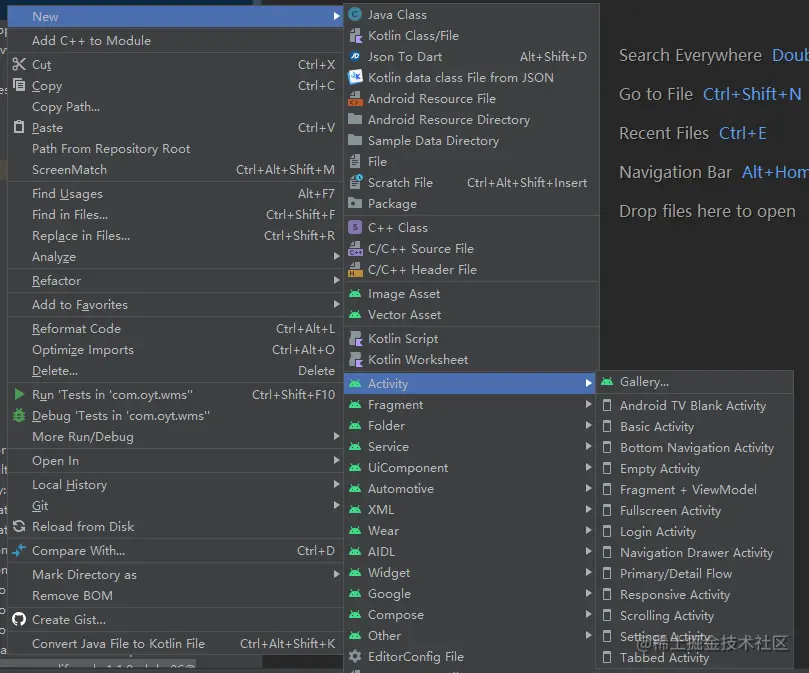
Task: Click the EditorConfig File gear icon
Action: [x=355, y=656]
